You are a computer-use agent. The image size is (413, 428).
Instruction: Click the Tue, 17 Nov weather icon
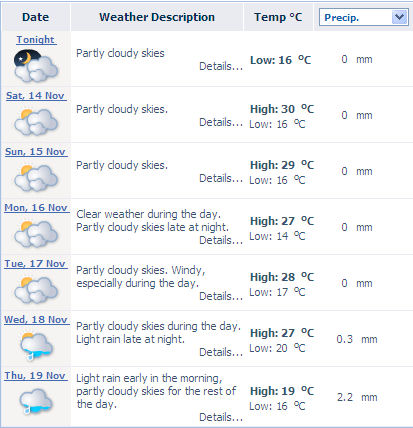(36, 290)
